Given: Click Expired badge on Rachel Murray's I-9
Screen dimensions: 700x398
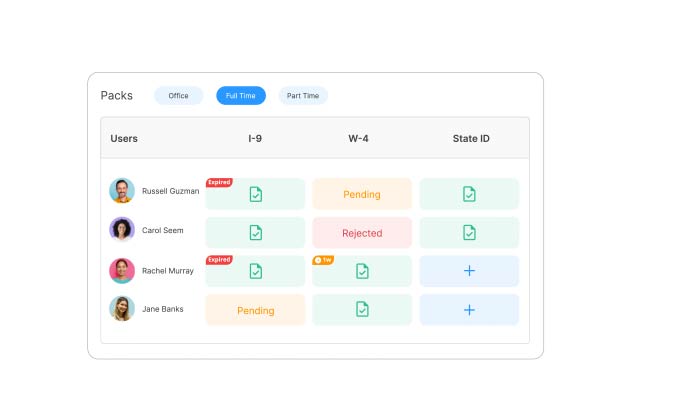Looking at the screenshot, I should 219,260.
